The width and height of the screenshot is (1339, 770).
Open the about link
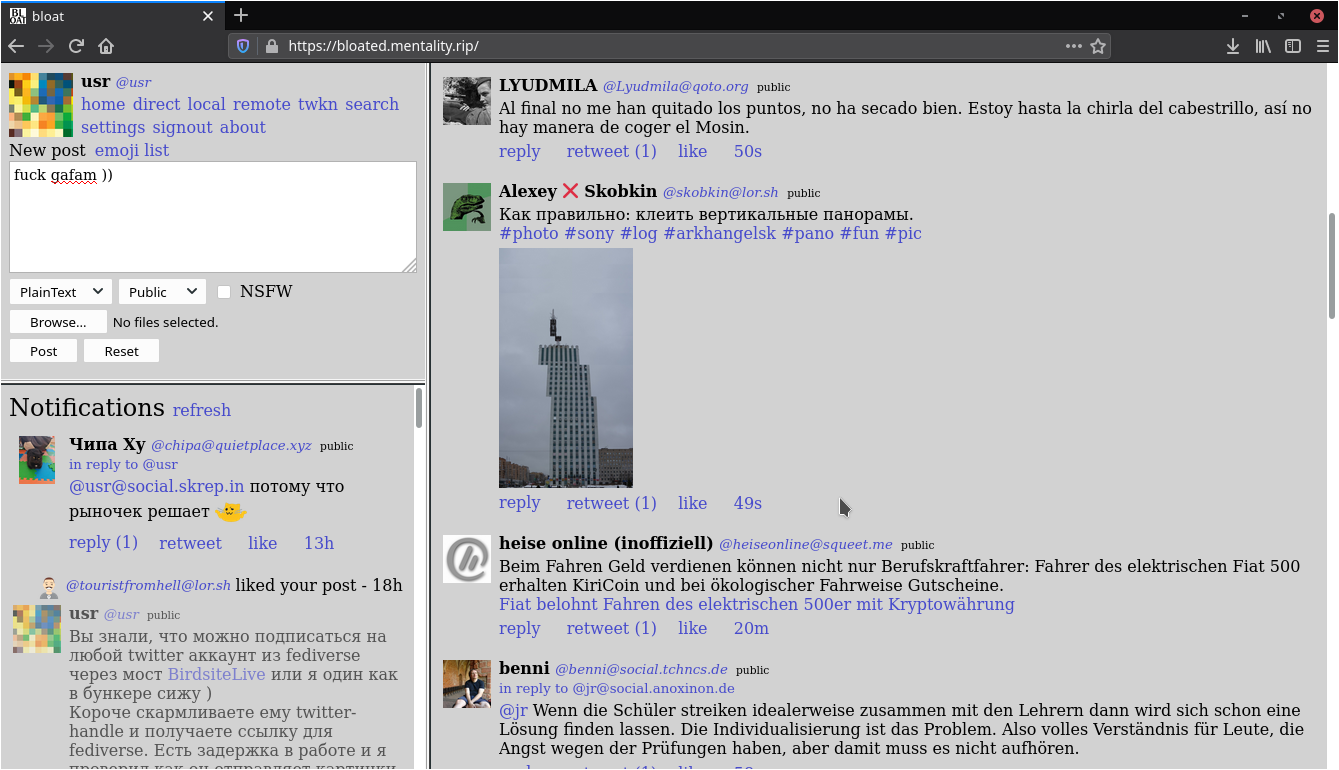coord(243,127)
